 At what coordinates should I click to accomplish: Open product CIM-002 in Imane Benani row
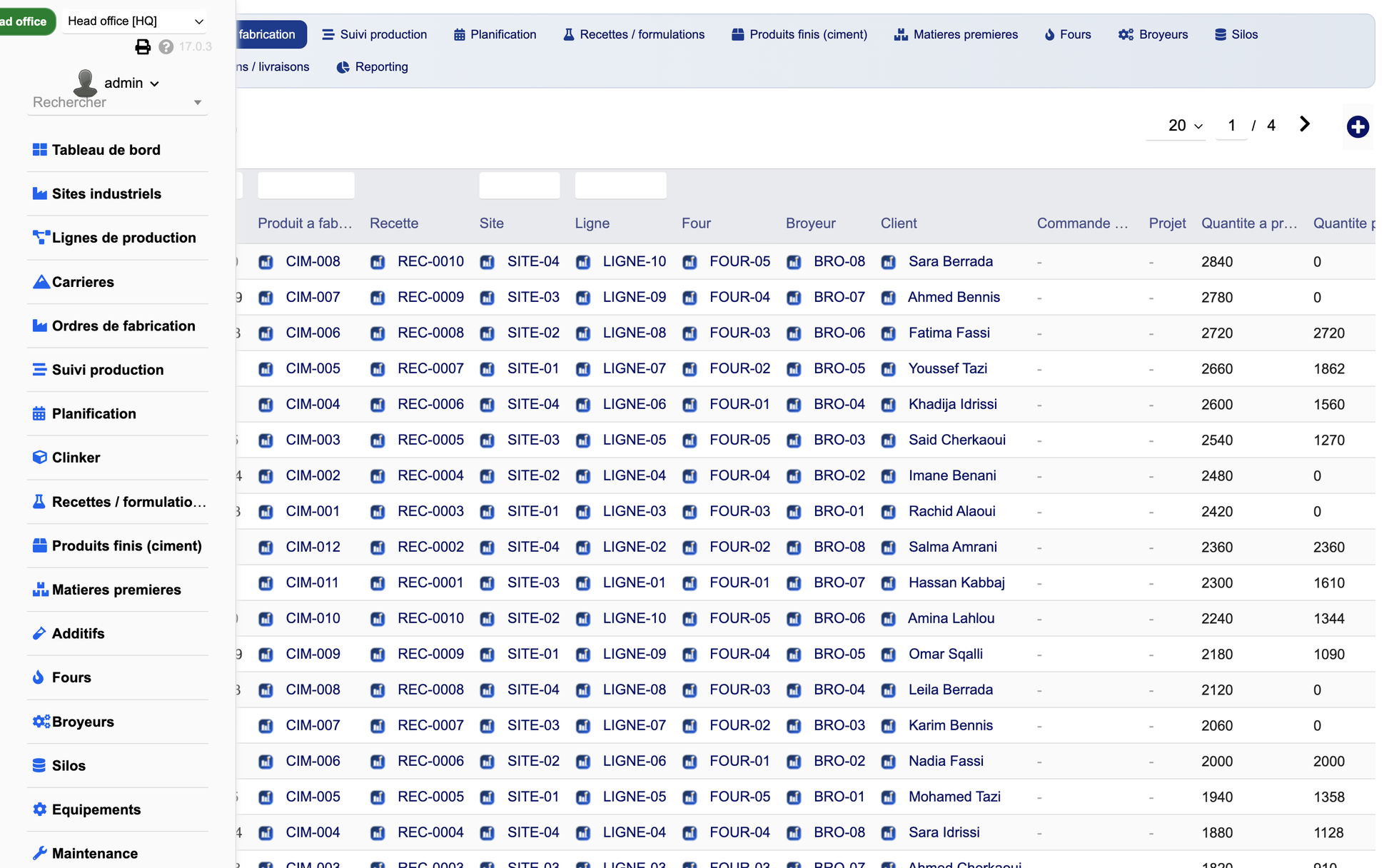pyautogui.click(x=313, y=475)
